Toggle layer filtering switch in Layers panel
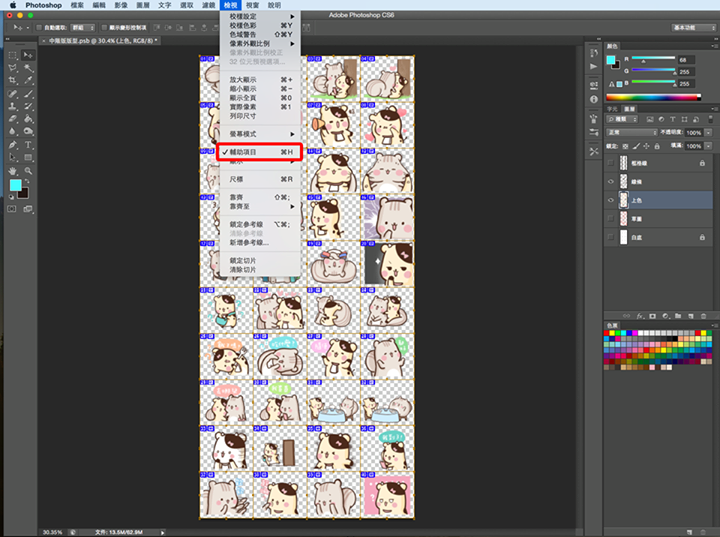This screenshot has width=720, height=537. pos(710,119)
